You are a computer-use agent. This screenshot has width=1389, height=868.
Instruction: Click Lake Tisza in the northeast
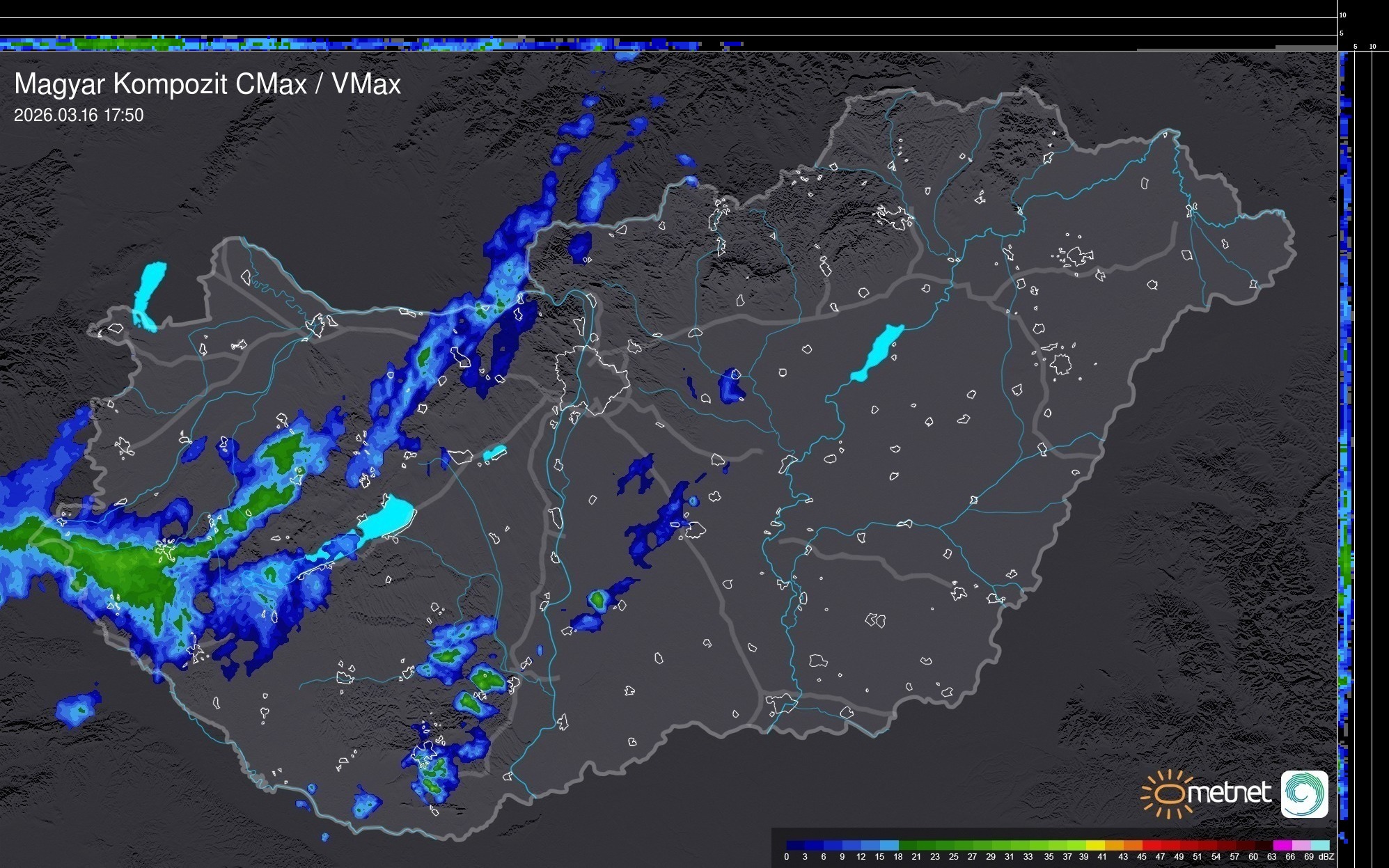click(x=879, y=352)
